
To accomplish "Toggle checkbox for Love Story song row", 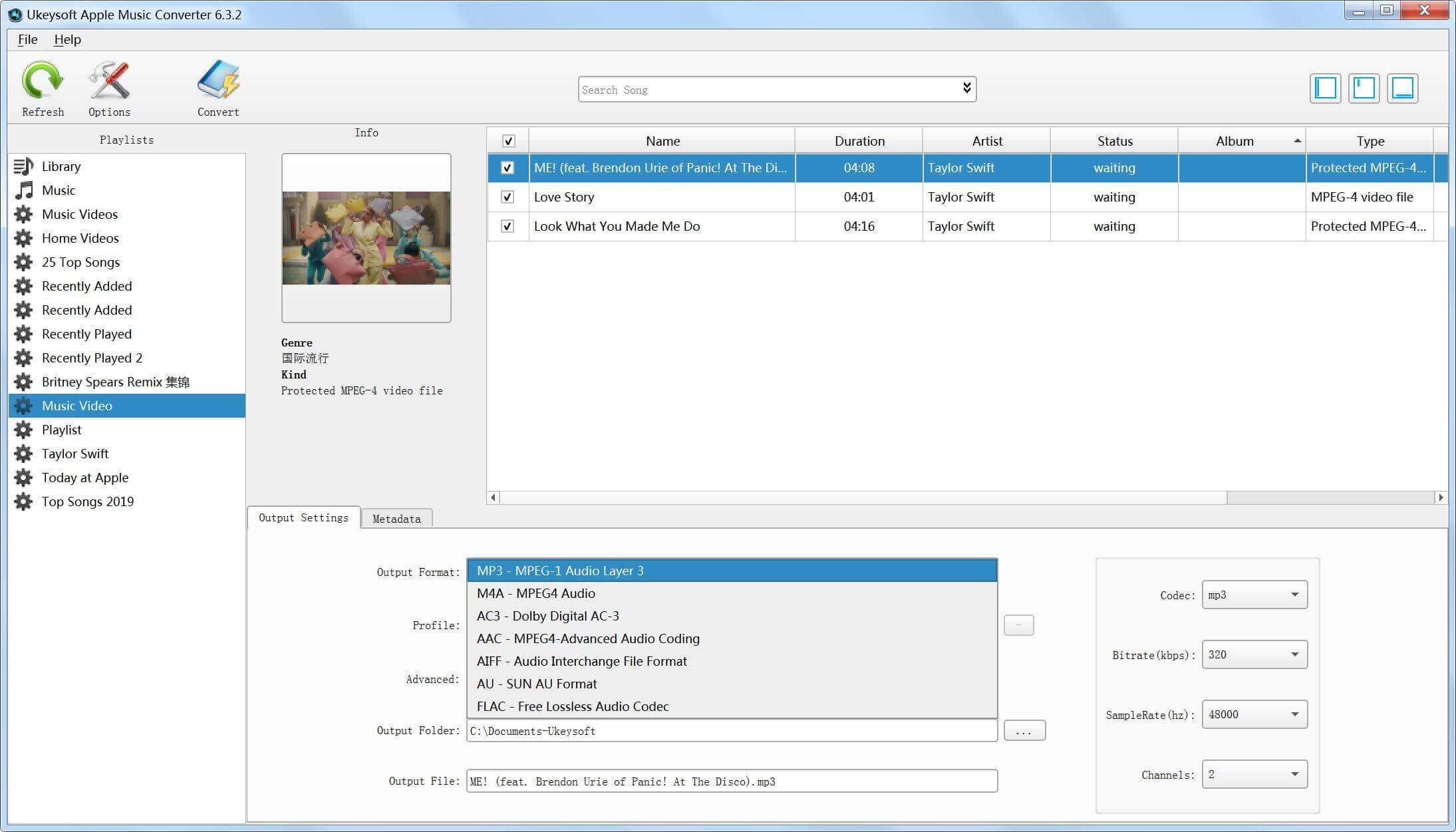I will [x=507, y=196].
